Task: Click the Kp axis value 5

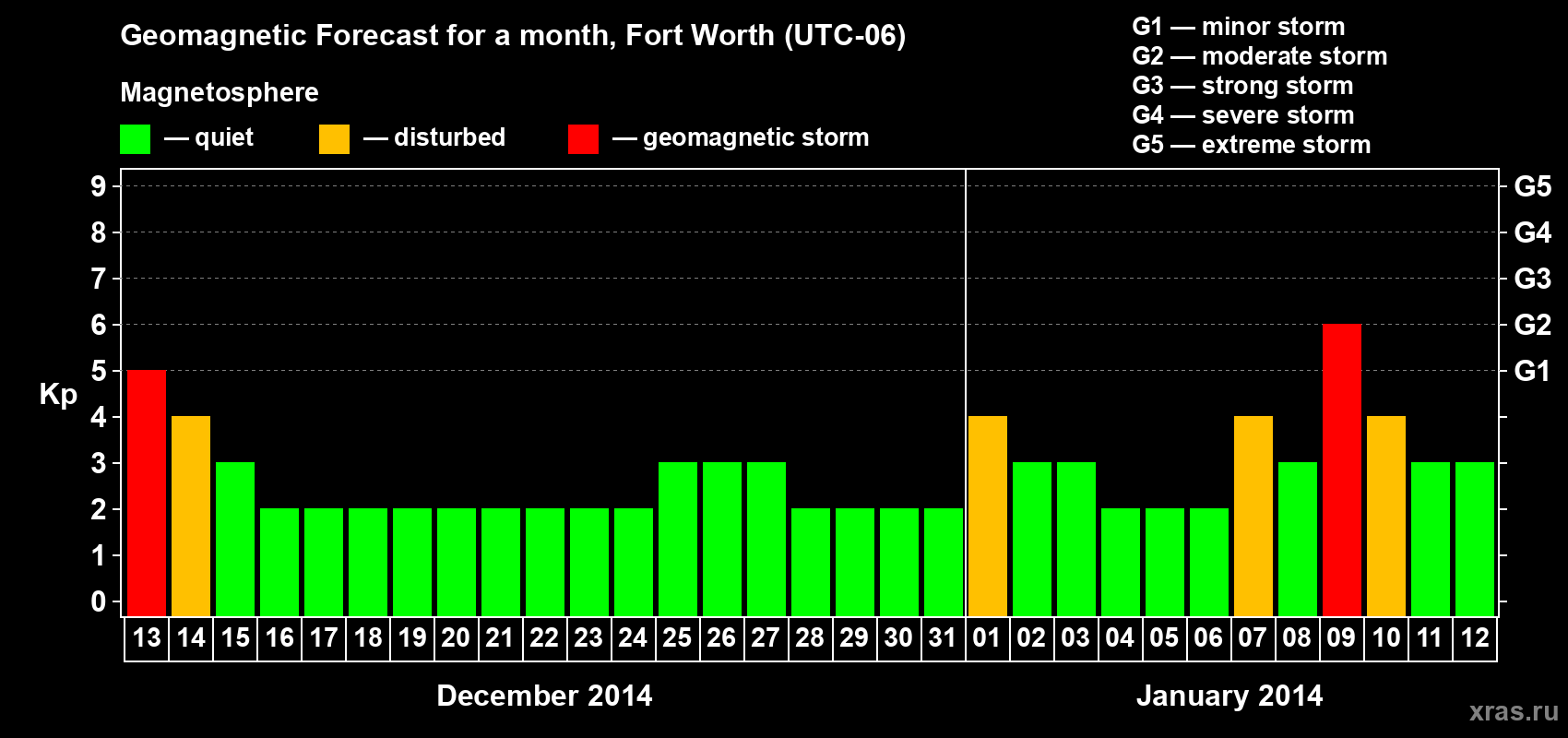Action: point(99,371)
